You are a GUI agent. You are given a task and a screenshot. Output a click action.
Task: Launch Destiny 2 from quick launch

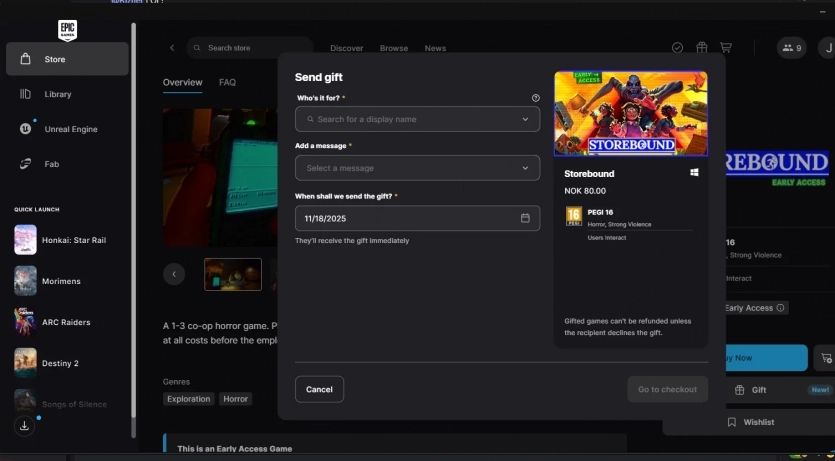(67, 363)
